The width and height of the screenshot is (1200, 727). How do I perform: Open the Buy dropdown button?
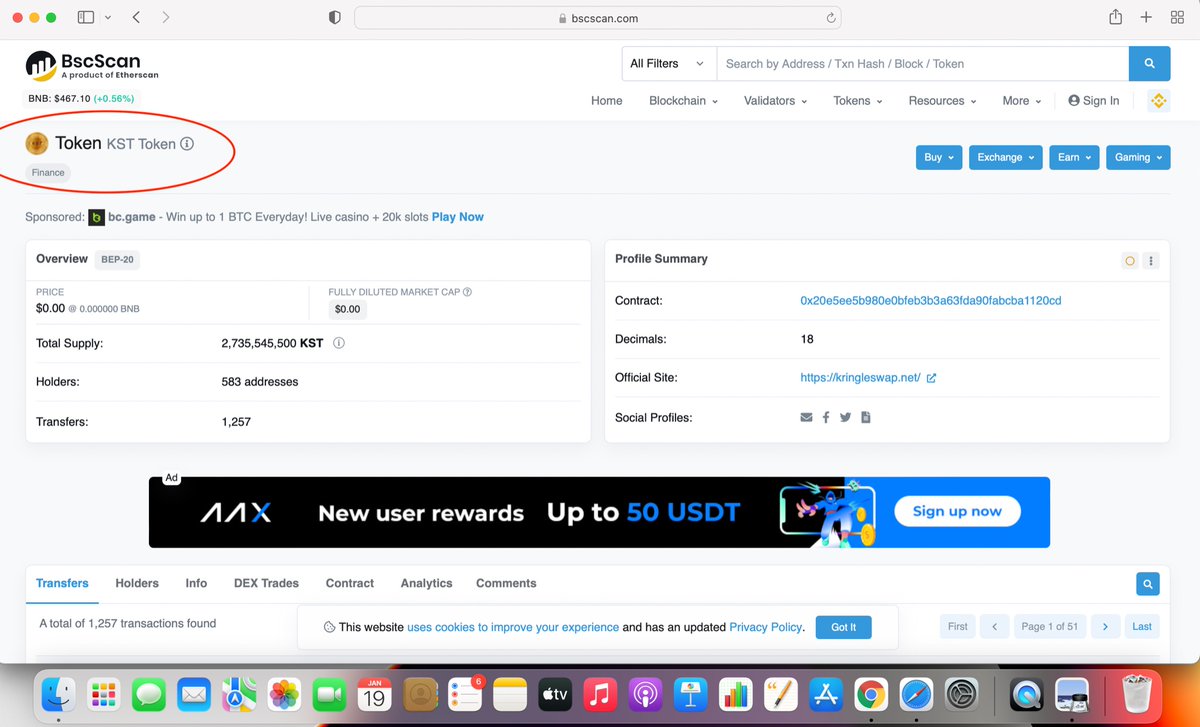click(939, 157)
